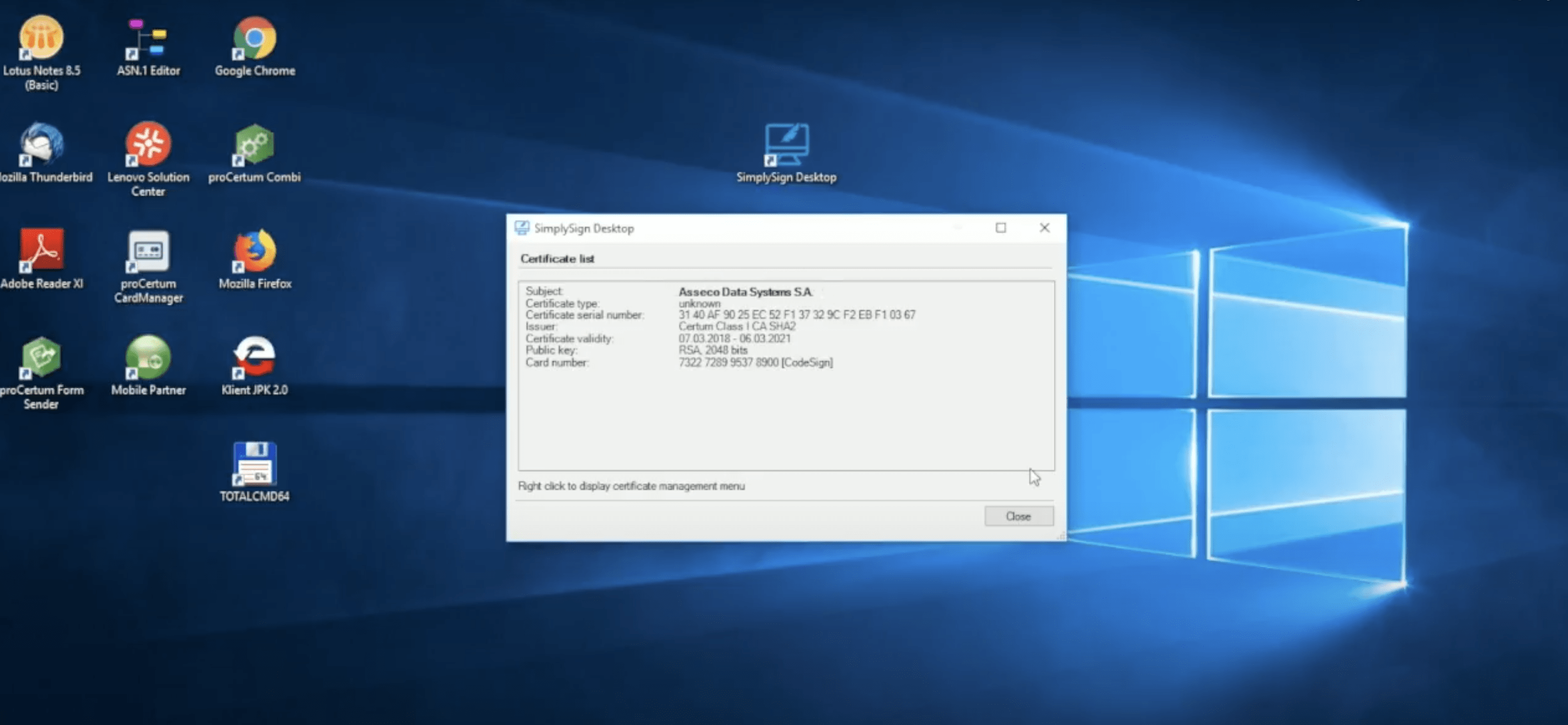Click card number 7322 7289 9537 8900
Screen dimensions: 1568x725
click(x=728, y=362)
